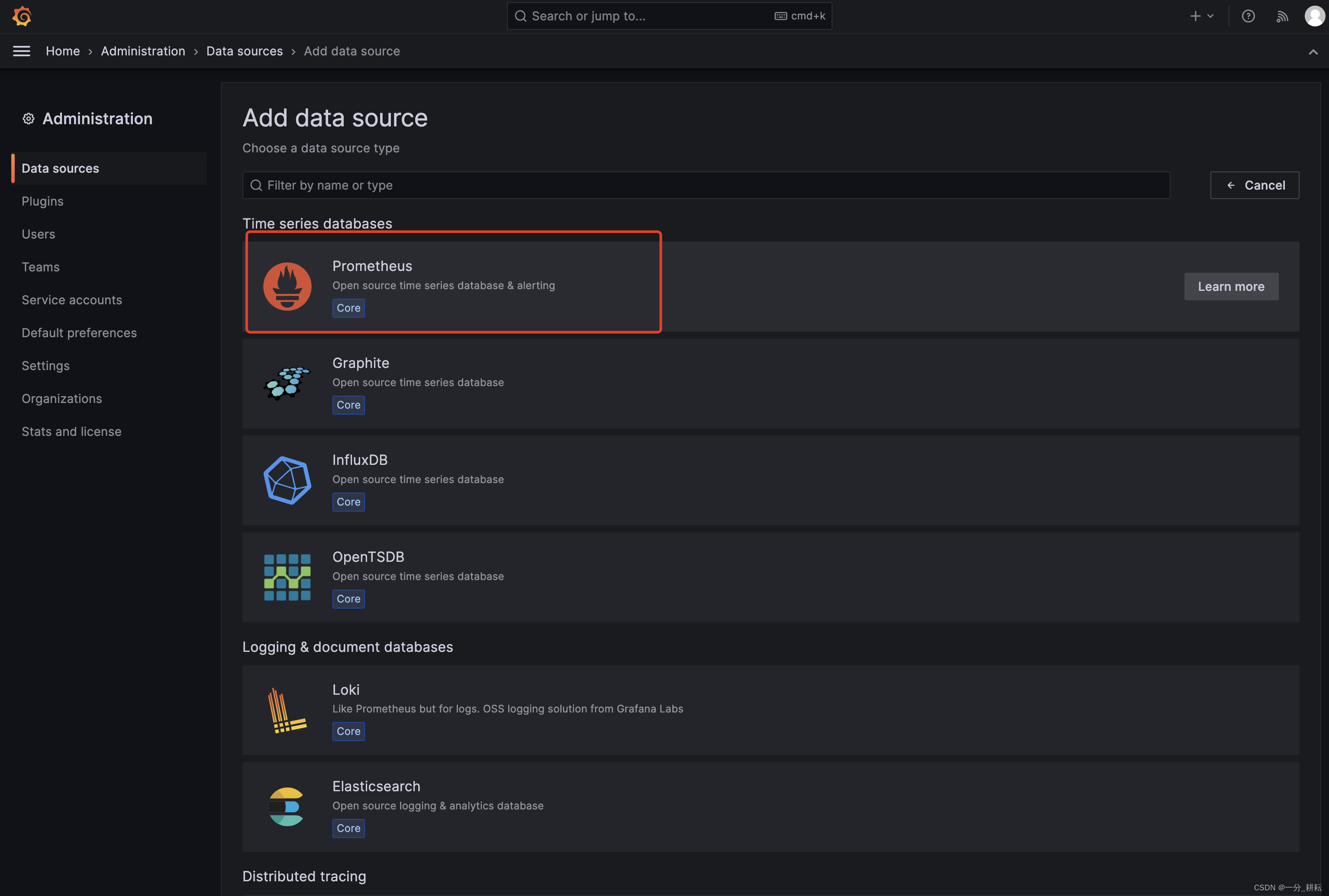Click the Elasticsearch data source icon
Image resolution: width=1329 pixels, height=896 pixels.
(286, 806)
